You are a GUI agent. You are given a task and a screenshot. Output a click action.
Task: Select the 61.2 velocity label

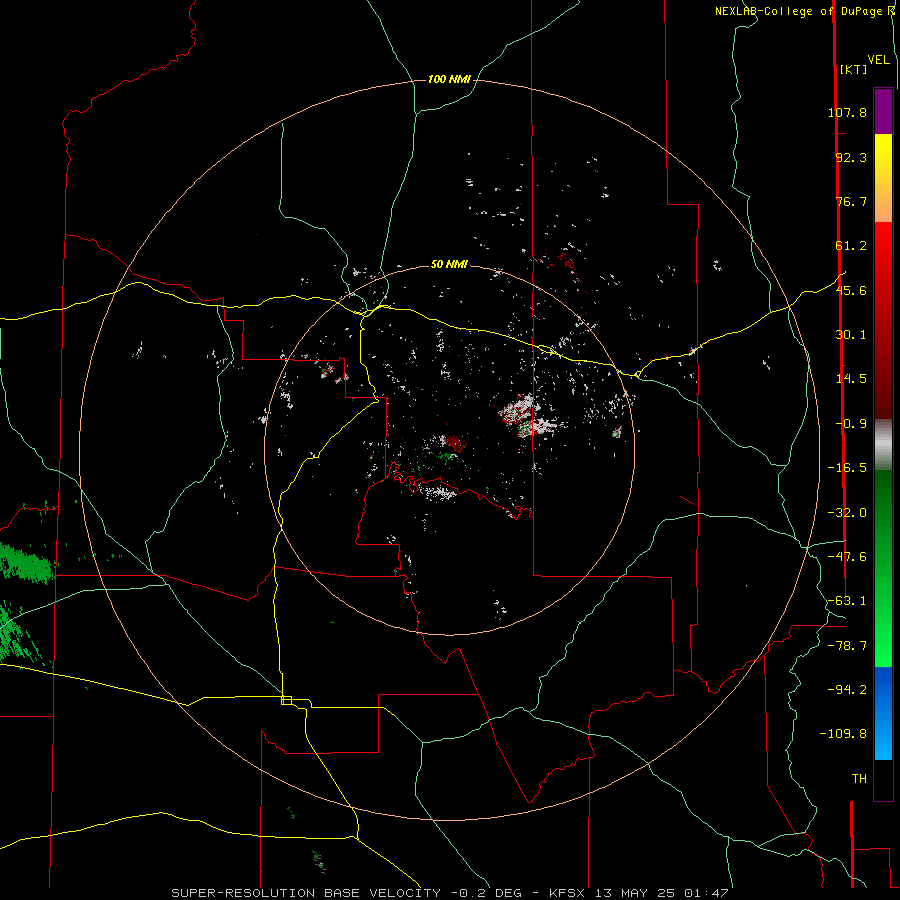851,246
